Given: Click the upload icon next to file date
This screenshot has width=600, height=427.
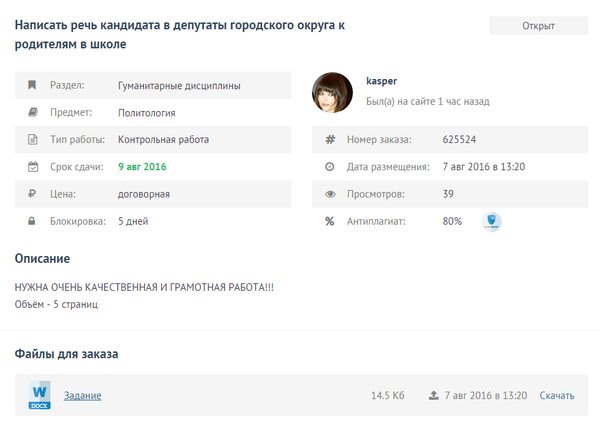Looking at the screenshot, I should [x=433, y=396].
